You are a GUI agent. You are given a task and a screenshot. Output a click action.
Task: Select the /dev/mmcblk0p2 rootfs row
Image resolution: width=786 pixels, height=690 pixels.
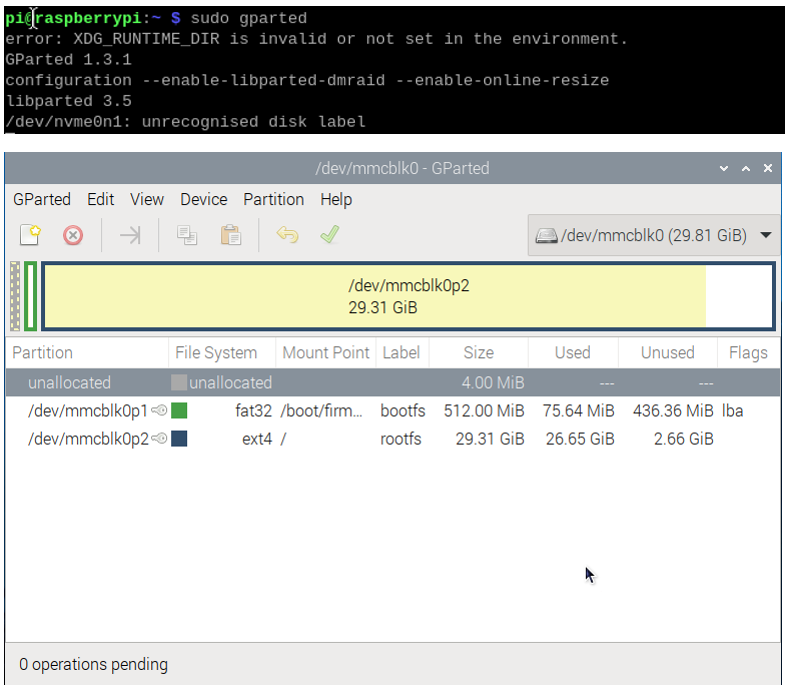[x=393, y=439]
